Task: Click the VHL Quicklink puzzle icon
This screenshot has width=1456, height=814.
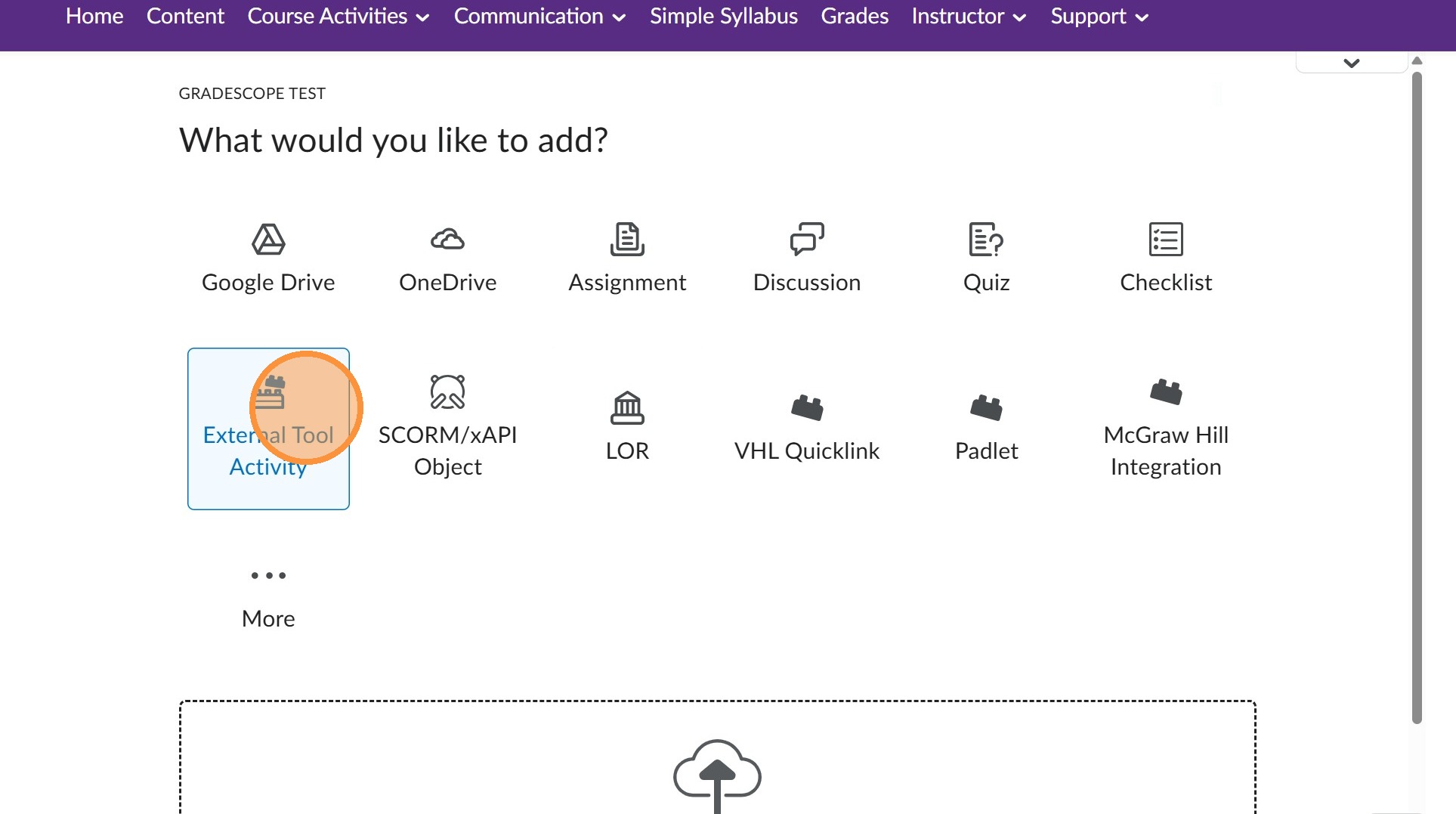Action: 807,408
